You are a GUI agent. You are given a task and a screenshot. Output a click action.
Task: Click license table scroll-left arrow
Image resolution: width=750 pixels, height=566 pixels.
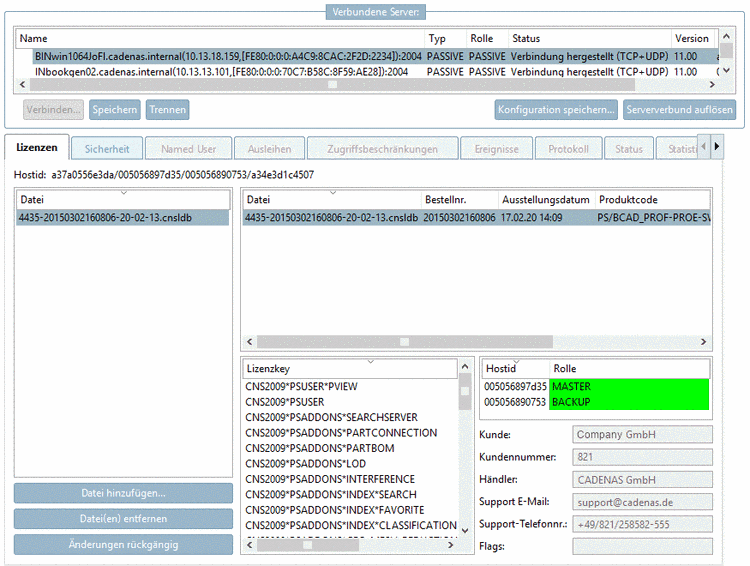click(x=249, y=342)
